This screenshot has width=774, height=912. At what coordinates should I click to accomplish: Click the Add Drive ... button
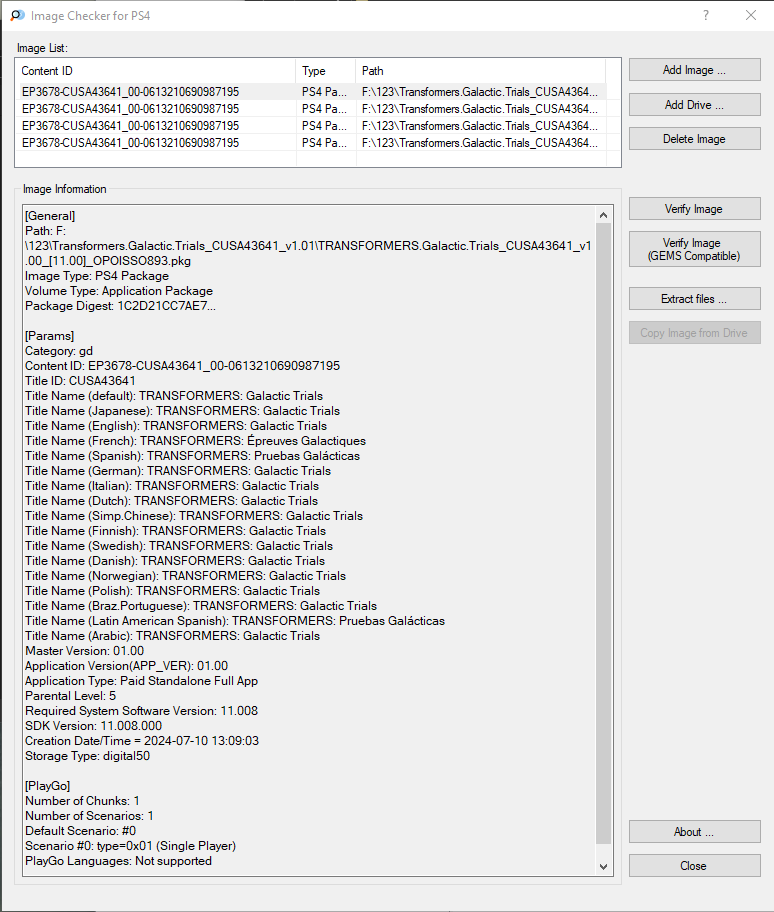(694, 105)
